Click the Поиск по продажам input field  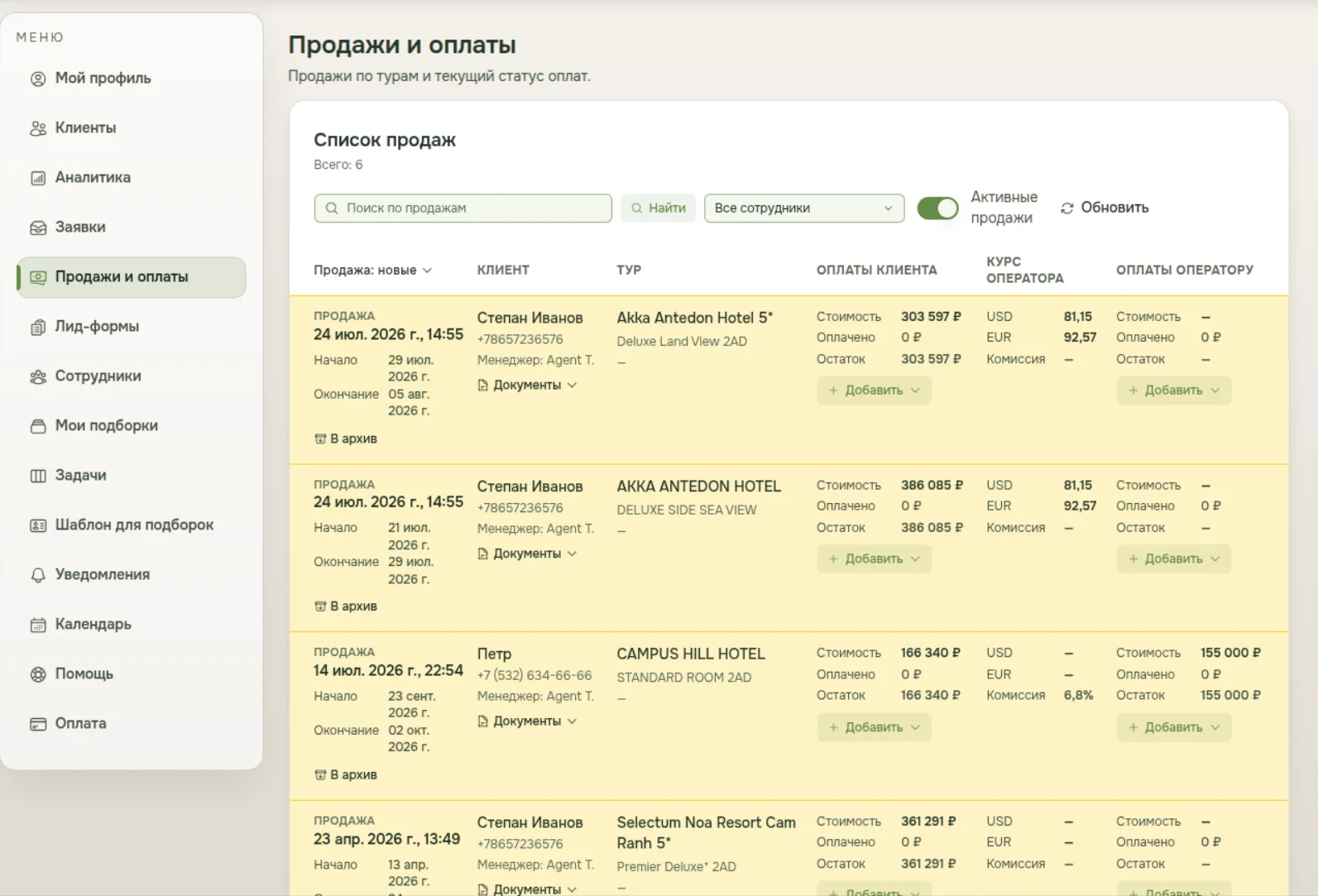click(462, 208)
